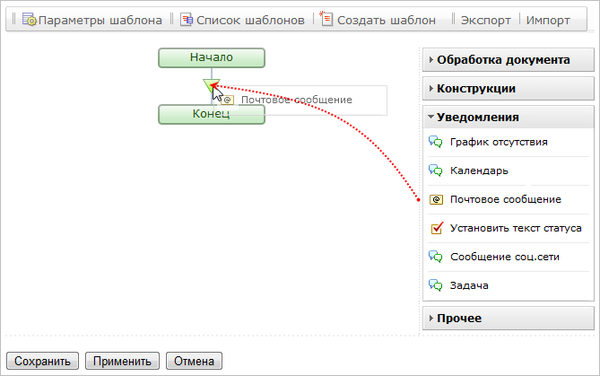Open Параметры шаблона
Screen dimensions: 600x376
100,20
